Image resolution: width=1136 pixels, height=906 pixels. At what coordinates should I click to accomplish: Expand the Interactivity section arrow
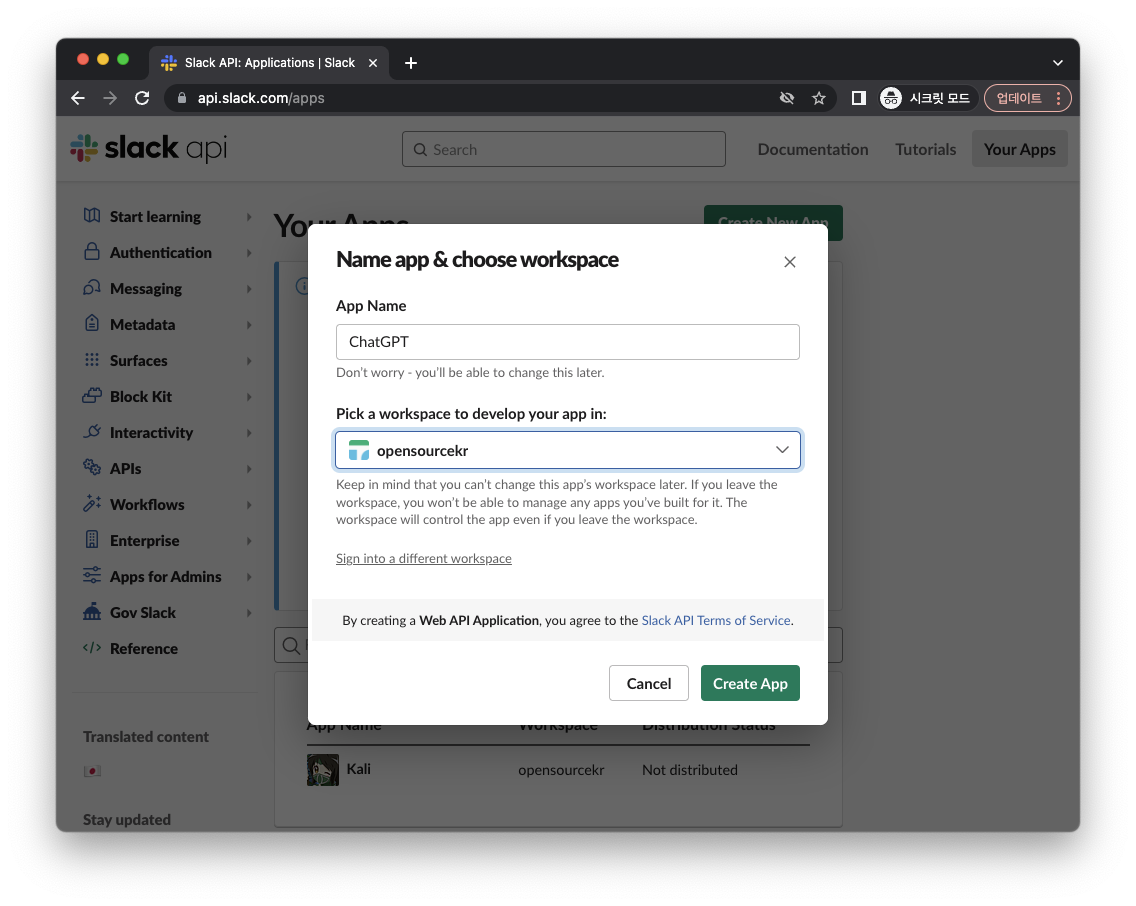[x=248, y=433]
